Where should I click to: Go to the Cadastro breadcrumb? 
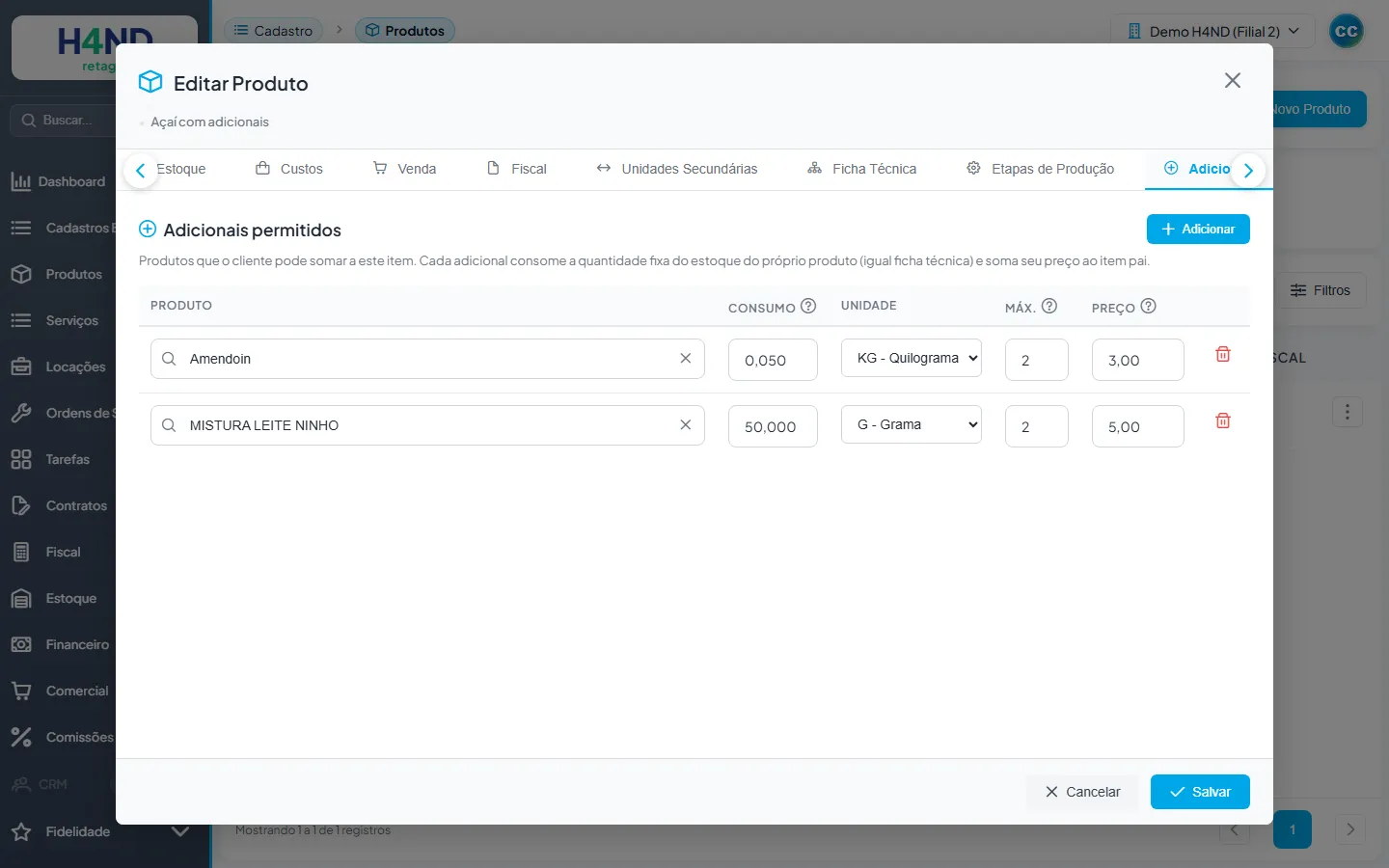pyautogui.click(x=274, y=31)
